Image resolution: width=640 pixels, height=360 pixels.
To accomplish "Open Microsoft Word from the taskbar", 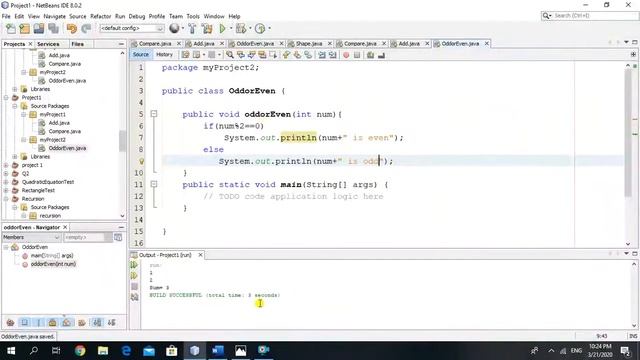I will [x=218, y=350].
